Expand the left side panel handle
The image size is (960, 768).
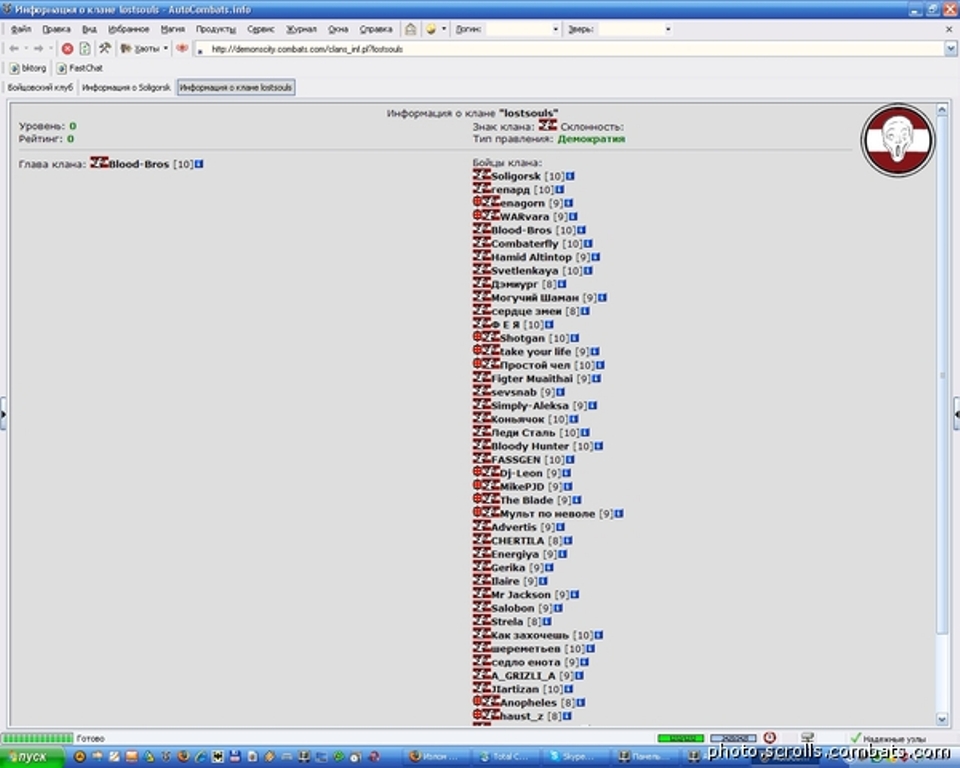[3, 414]
